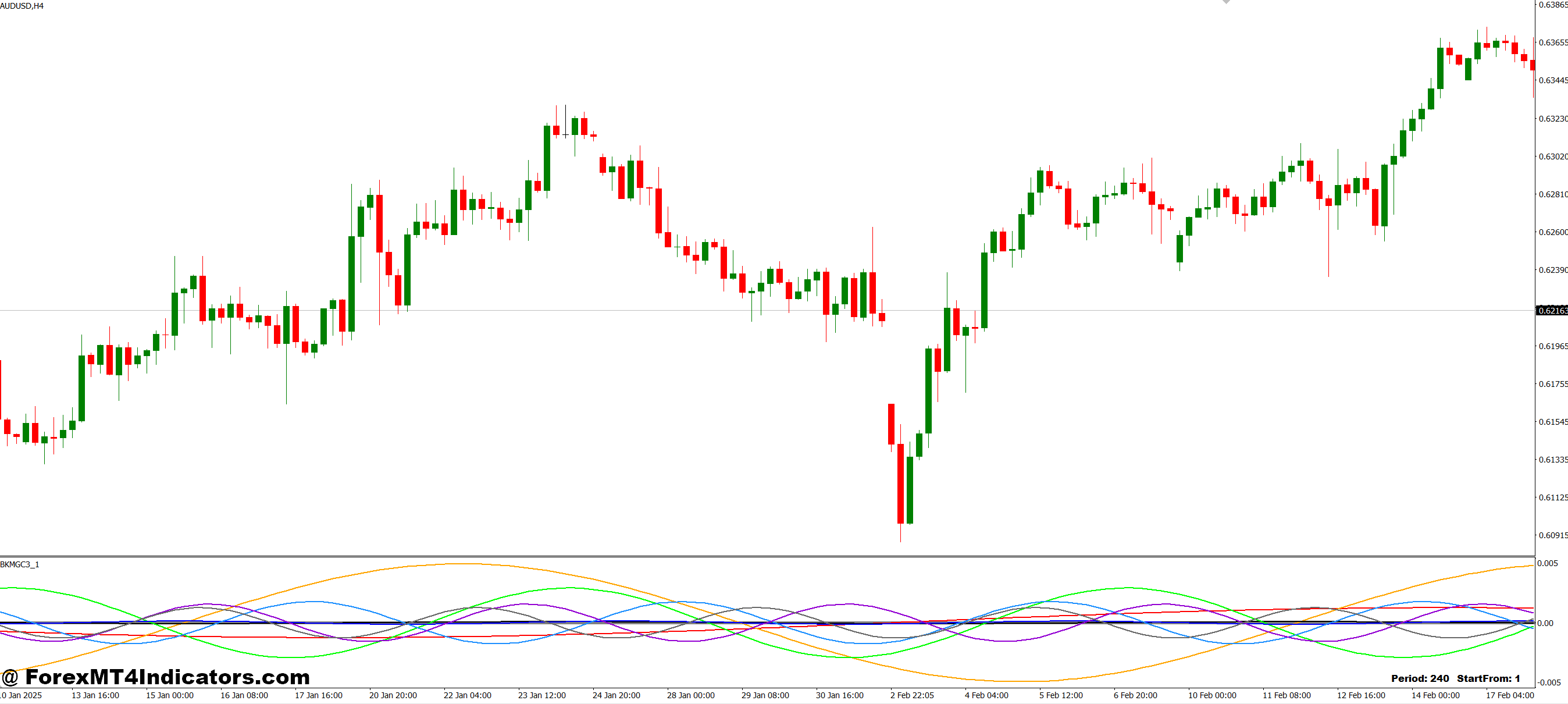
Task: Click the 23 Jan 12:00 date label
Action: point(541,695)
